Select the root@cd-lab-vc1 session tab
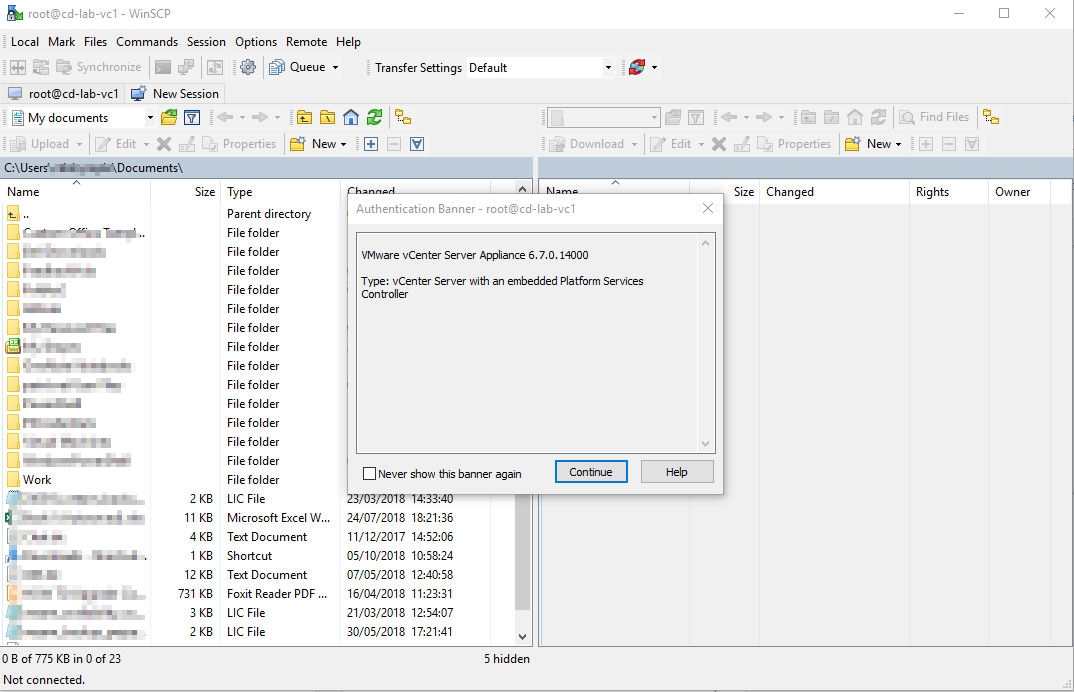 coord(63,94)
